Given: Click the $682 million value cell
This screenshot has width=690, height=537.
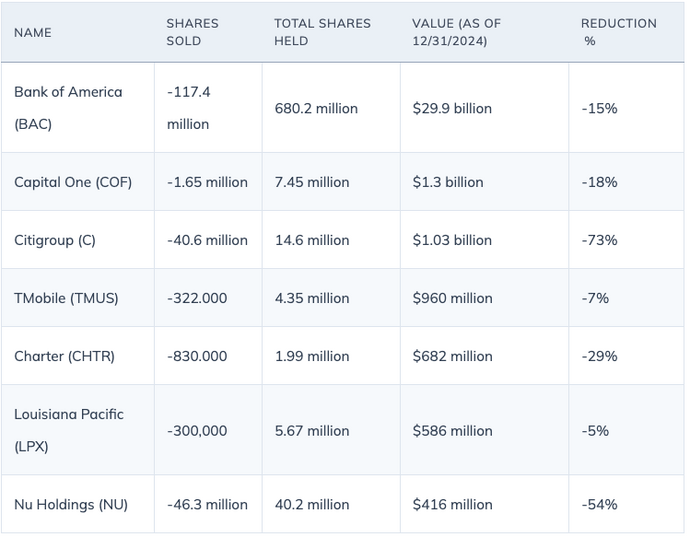Looking at the screenshot, I should (452, 356).
